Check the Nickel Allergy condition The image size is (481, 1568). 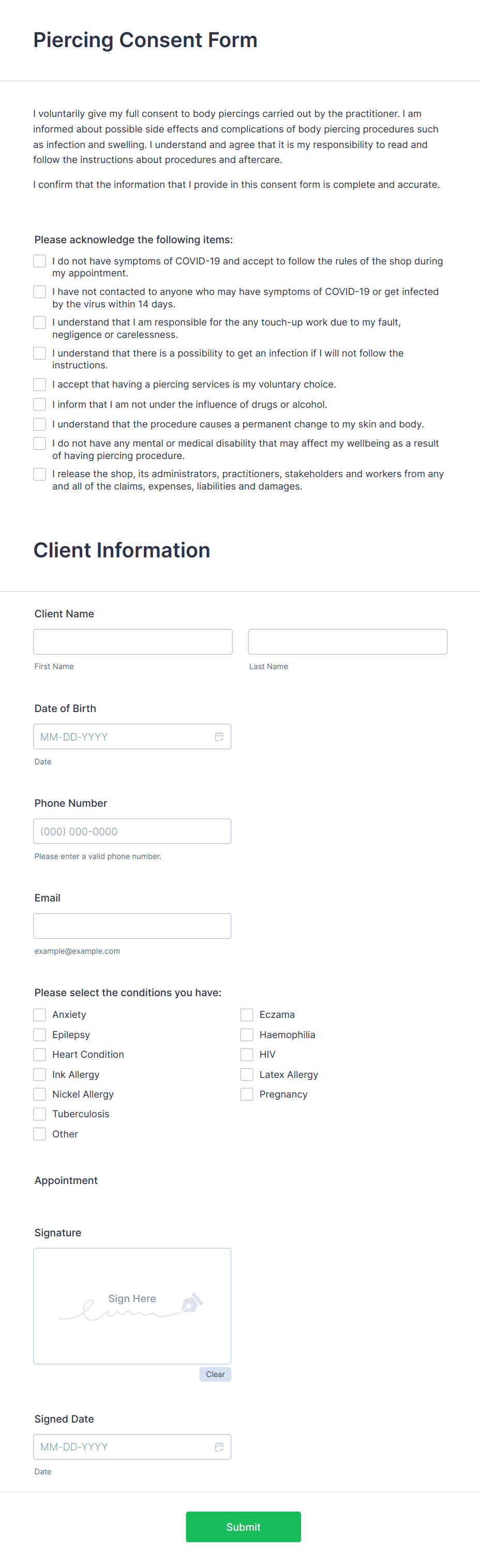(x=39, y=1094)
